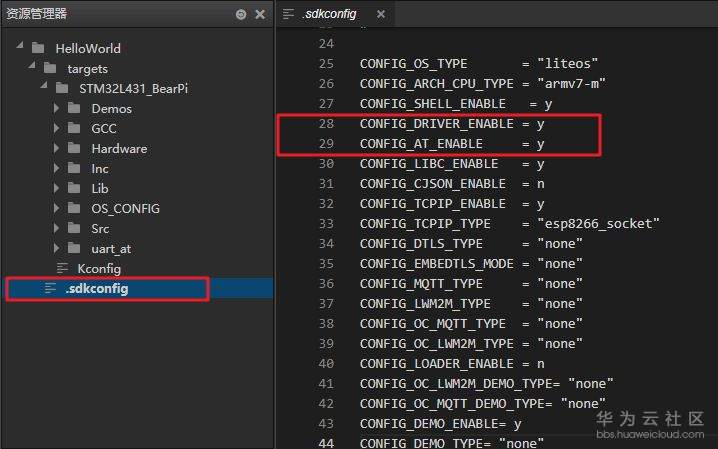Screen dimensions: 718x449
Task: Expand the GCC folder arrow
Action: [x=56, y=128]
